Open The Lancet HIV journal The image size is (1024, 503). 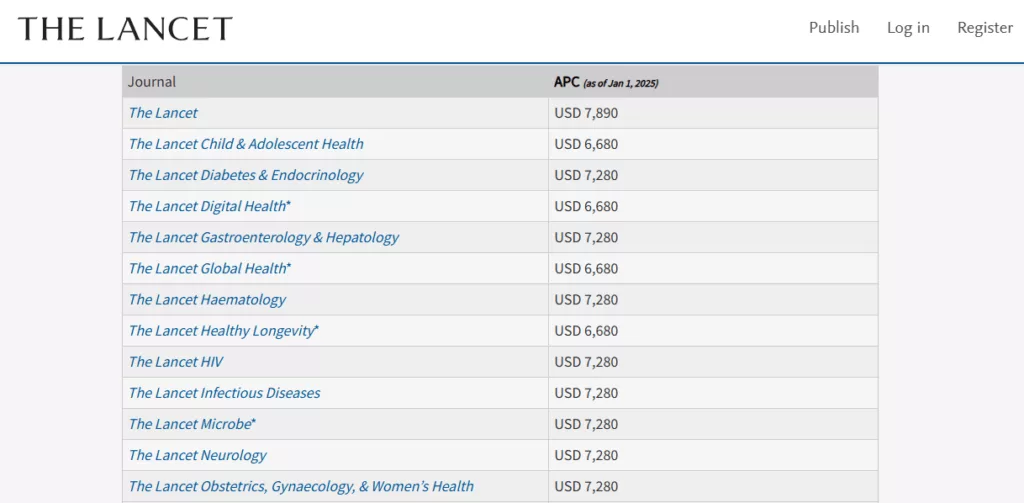(176, 361)
